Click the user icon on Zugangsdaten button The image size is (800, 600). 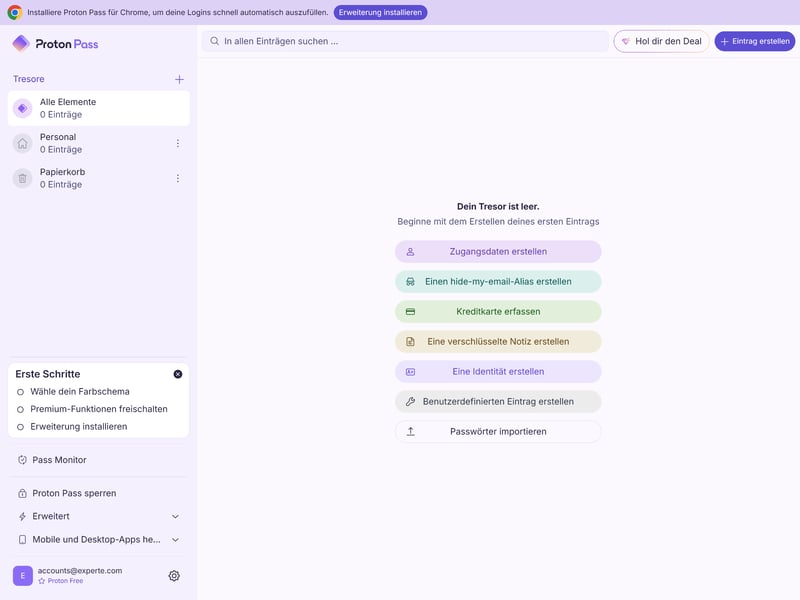point(410,252)
